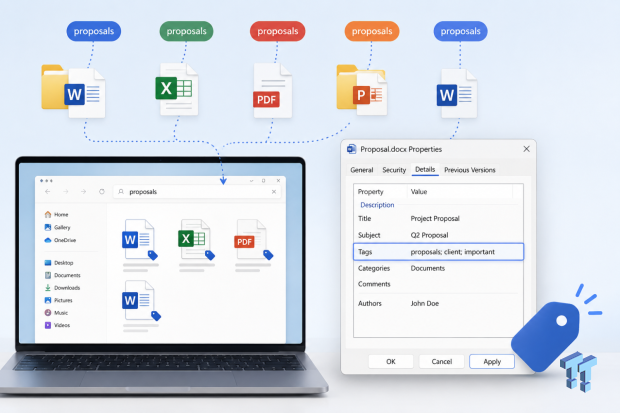Open Downloads folder in the sidebar
This screenshot has width=620, height=413.
[x=62, y=288]
